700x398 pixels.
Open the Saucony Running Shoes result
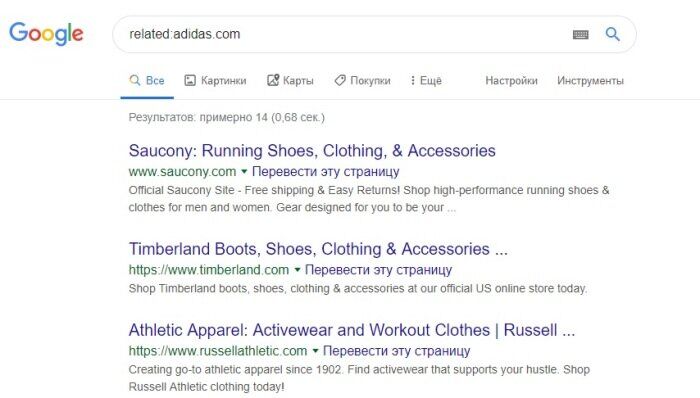click(x=312, y=151)
